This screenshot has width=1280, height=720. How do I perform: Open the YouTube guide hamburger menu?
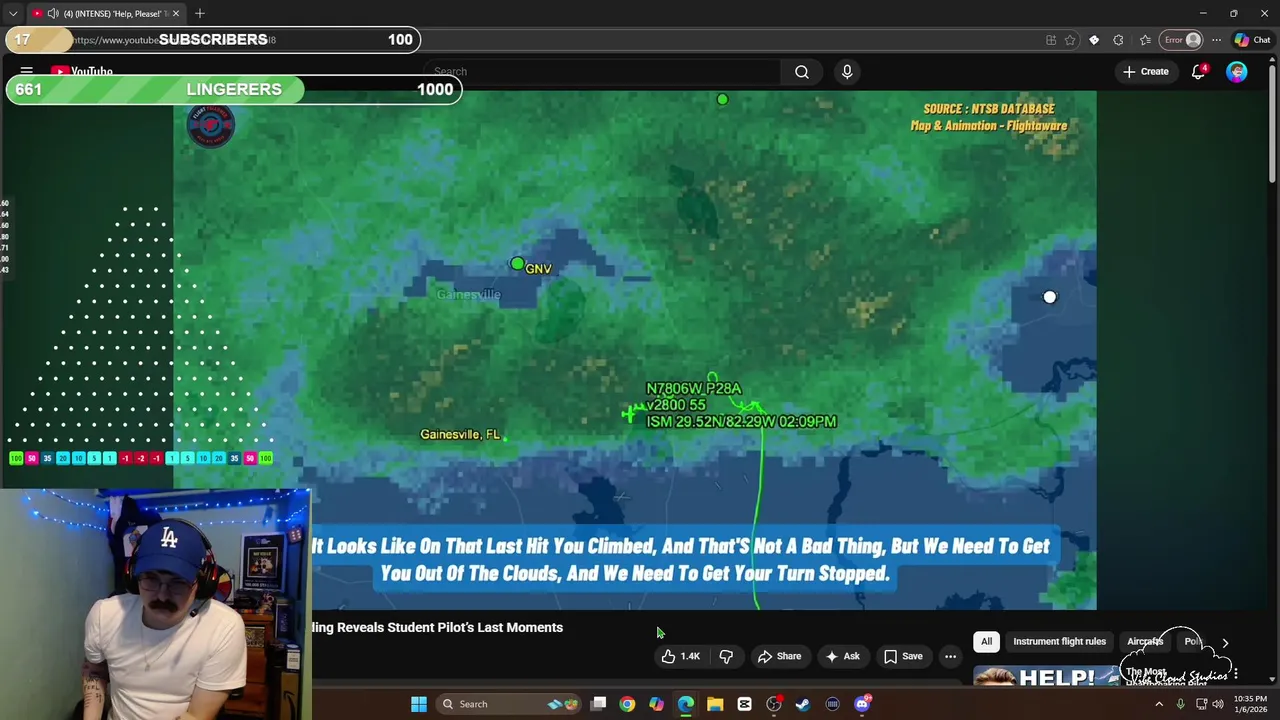pos(27,72)
